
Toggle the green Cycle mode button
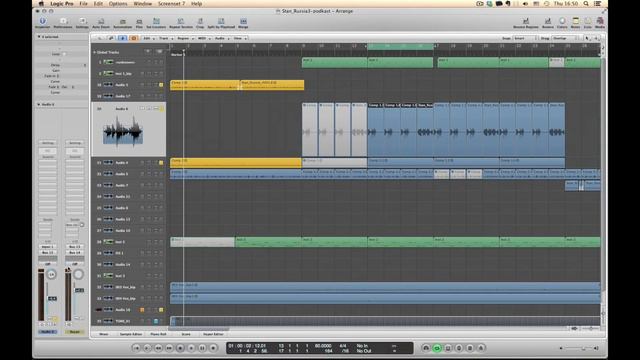(x=437, y=348)
